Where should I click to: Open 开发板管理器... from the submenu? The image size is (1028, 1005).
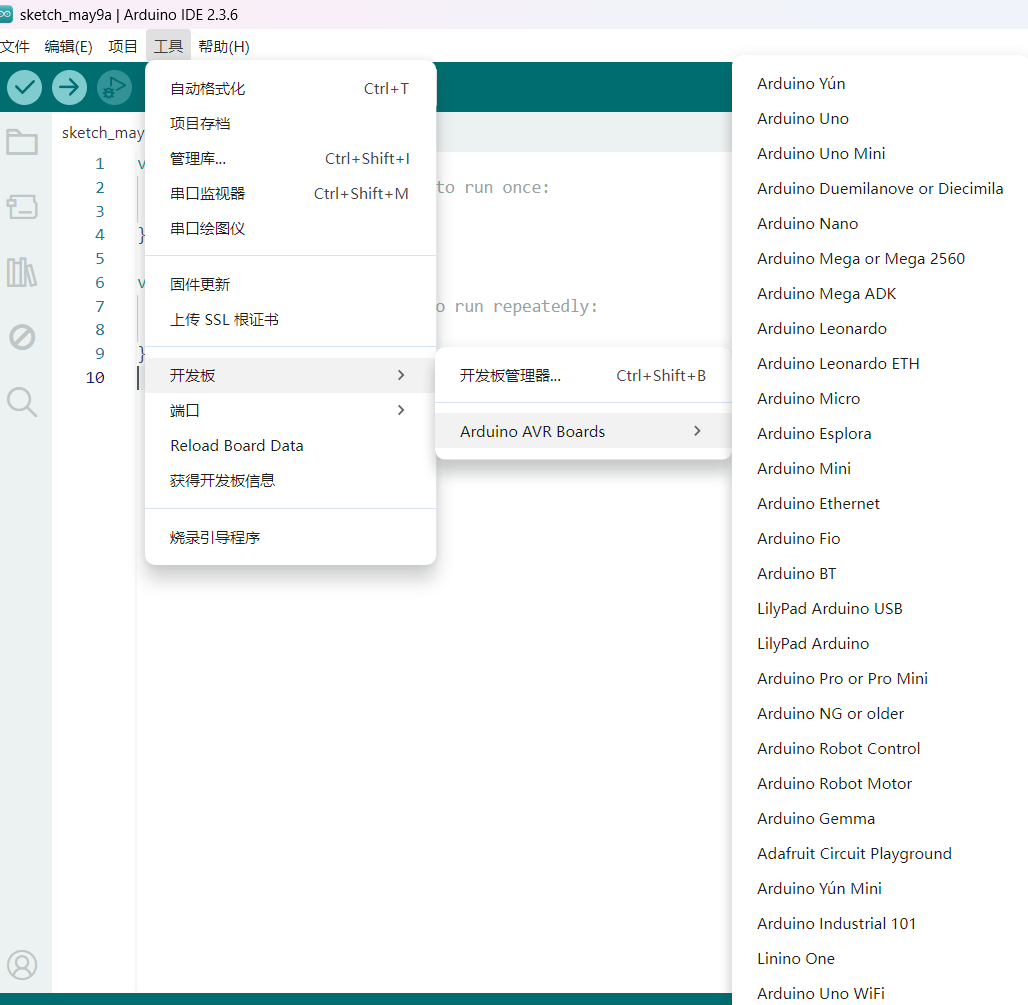coord(583,376)
